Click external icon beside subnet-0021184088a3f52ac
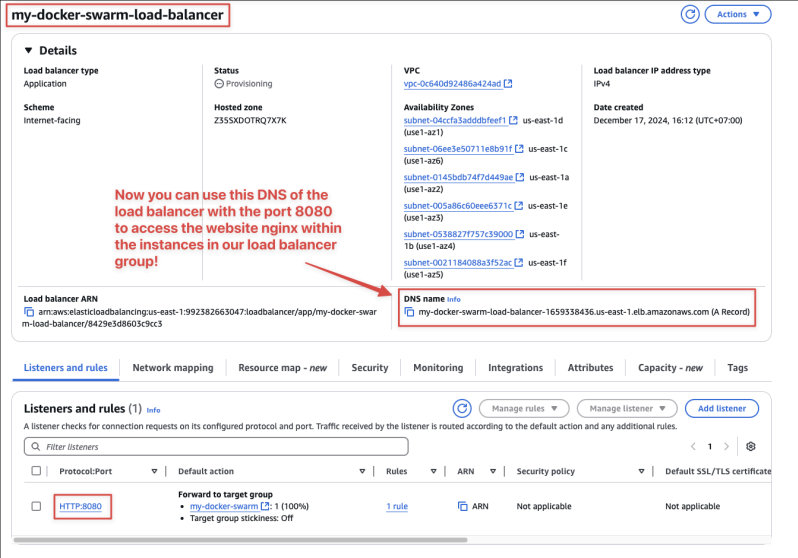The height and width of the screenshot is (558, 798). tap(519, 263)
